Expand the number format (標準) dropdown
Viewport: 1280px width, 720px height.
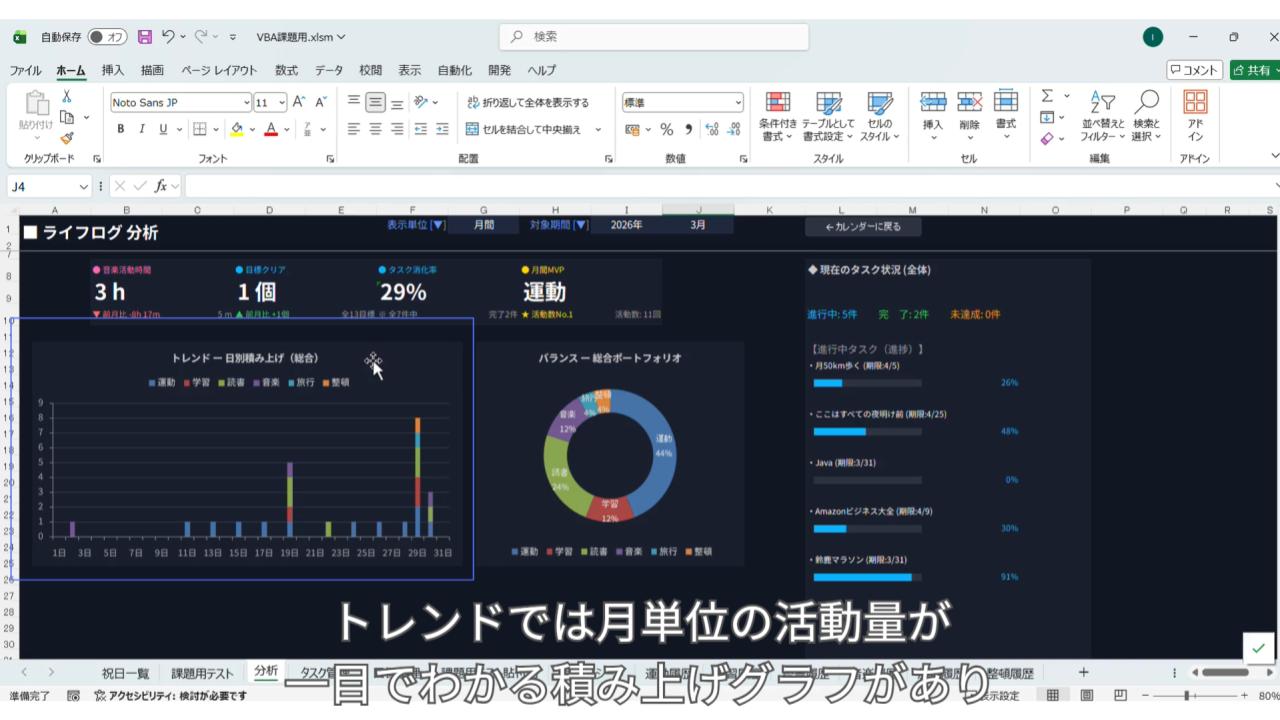pyautogui.click(x=738, y=102)
